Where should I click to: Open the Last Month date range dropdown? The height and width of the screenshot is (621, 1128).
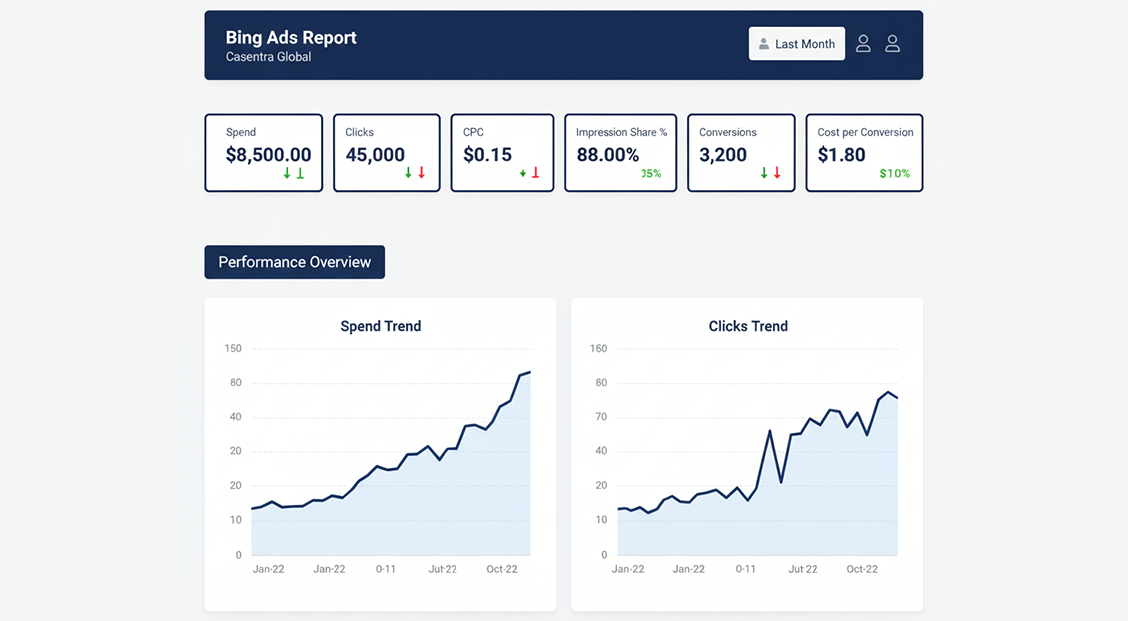pos(797,44)
